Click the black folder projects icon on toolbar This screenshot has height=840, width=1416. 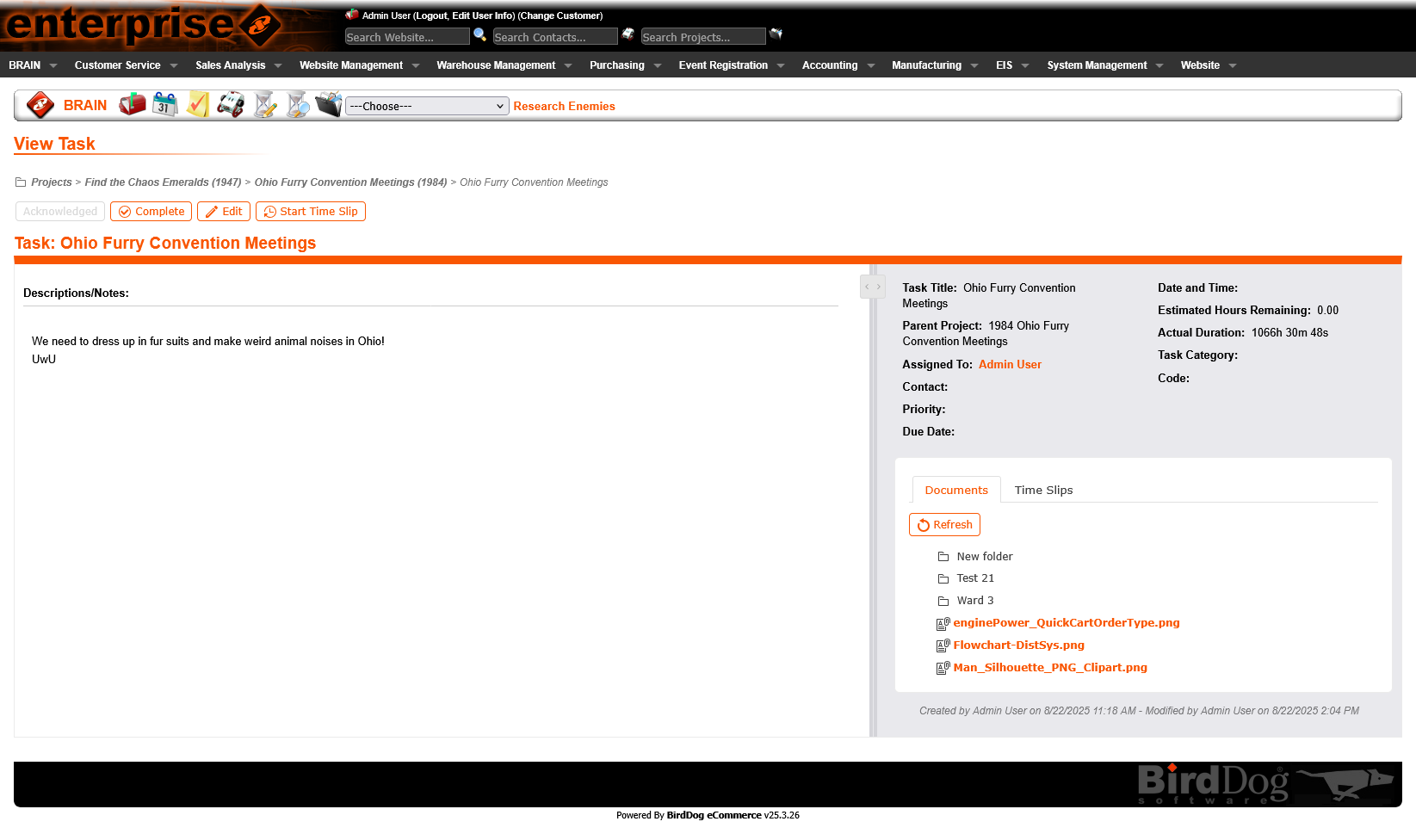(x=328, y=105)
